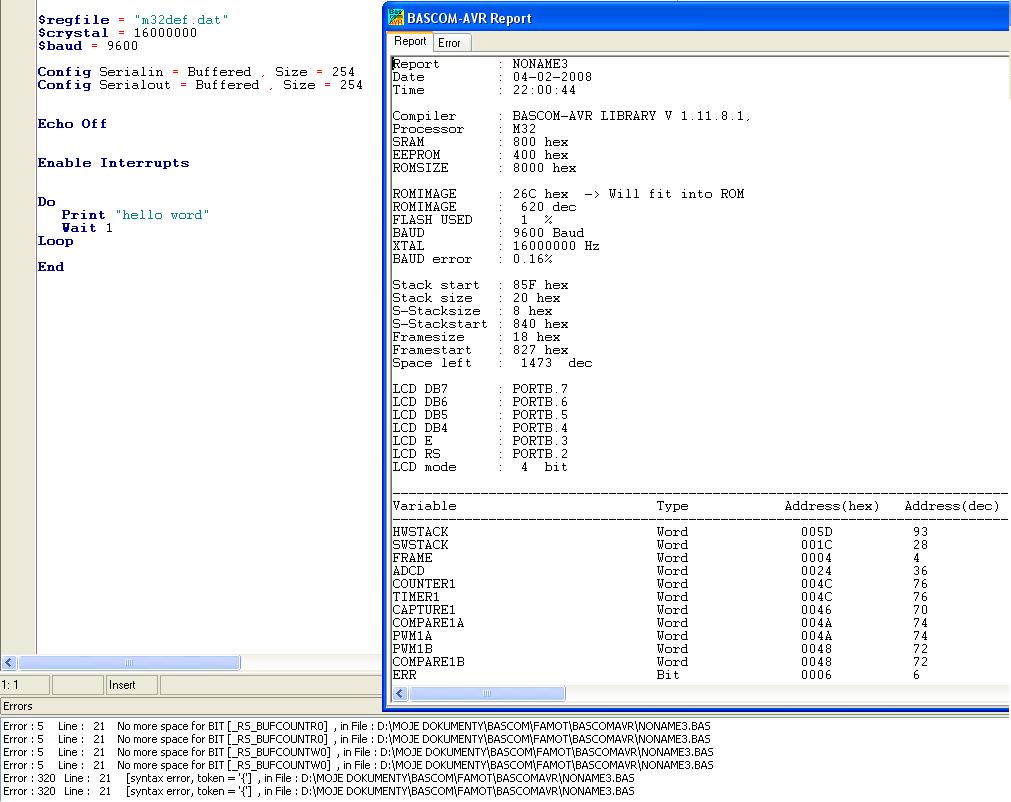Click the code editor horizontal scrollbar thumb
Screen dimensions: 1011x802
click(x=129, y=663)
